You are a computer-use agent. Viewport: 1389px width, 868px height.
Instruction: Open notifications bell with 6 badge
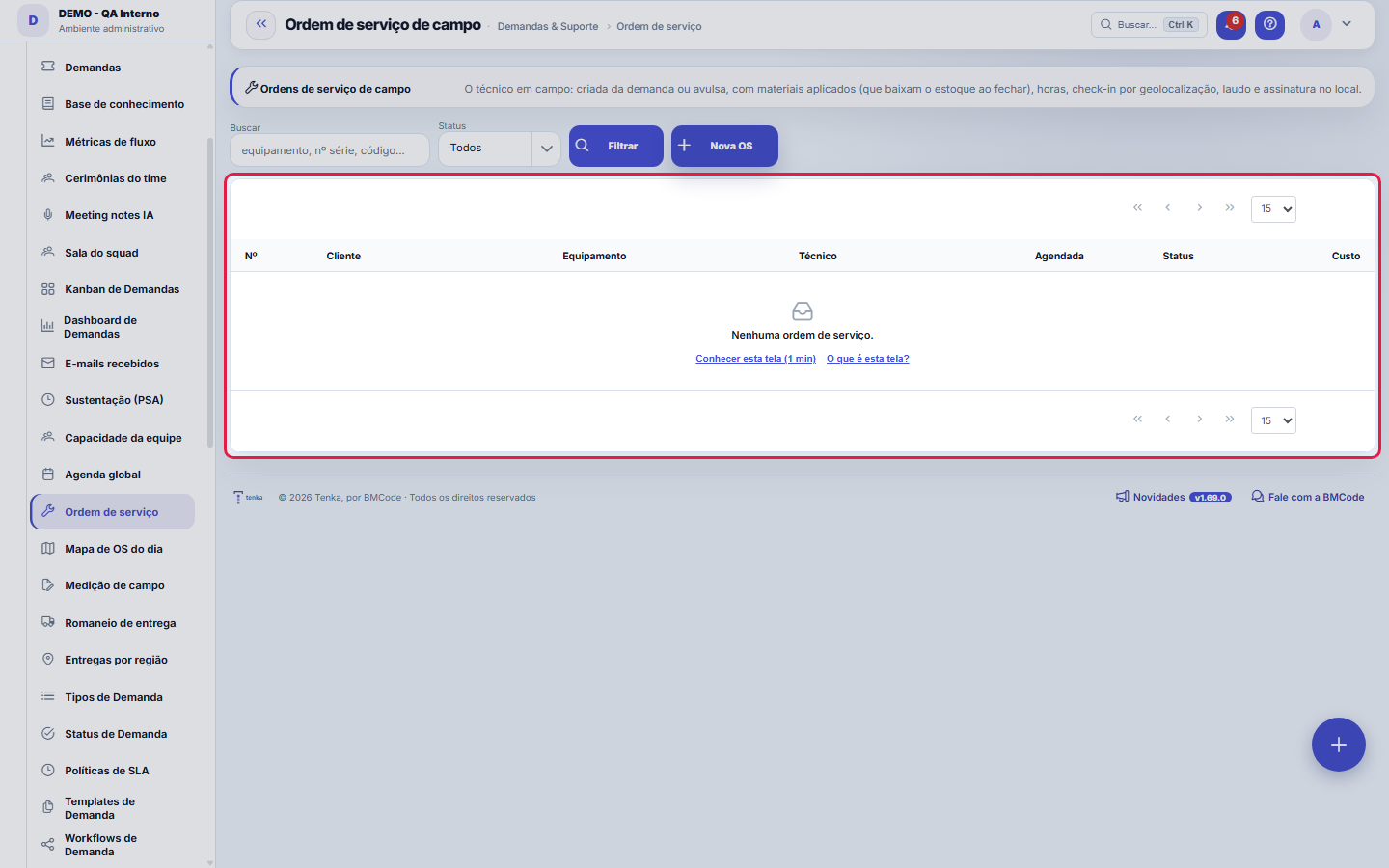1231,25
